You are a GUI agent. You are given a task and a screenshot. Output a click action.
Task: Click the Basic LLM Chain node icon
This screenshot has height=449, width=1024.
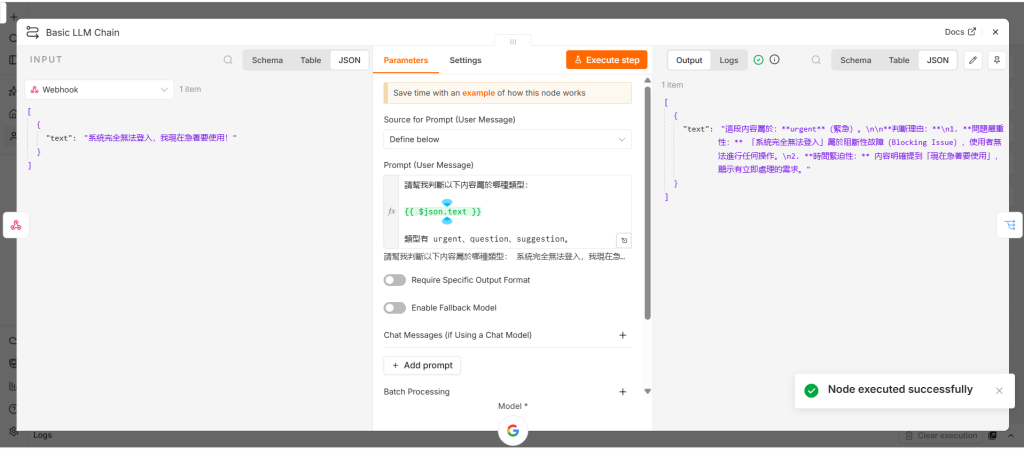coord(33,32)
